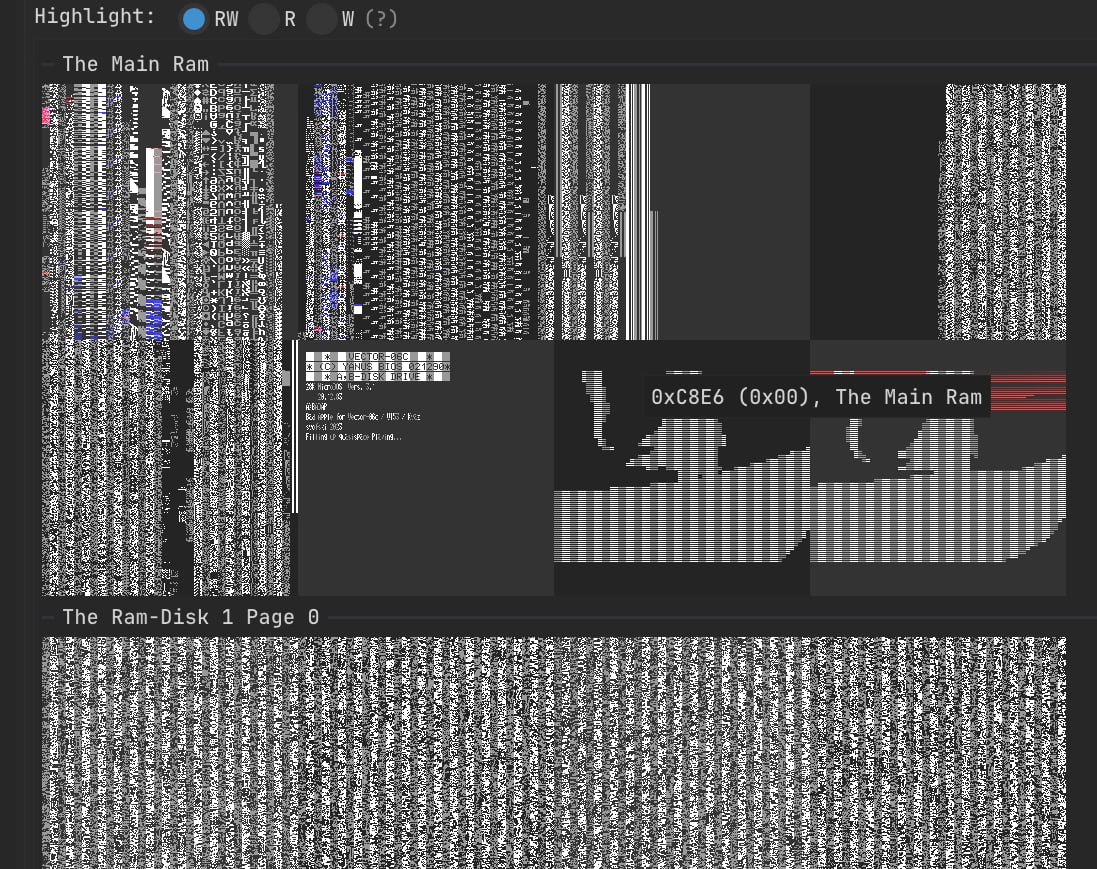This screenshot has width=1097, height=869.
Task: Click the white vertical bars in Main Ram
Action: pos(637,210)
